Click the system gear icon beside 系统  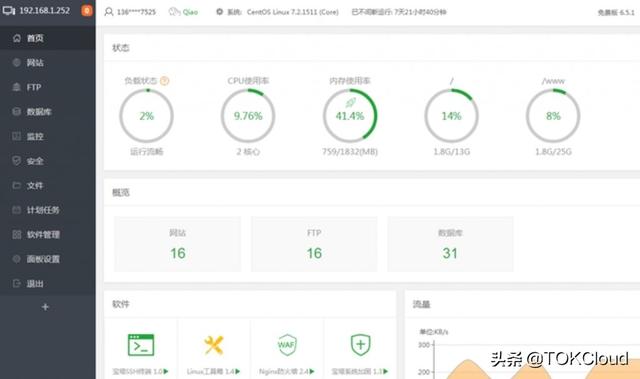(x=220, y=12)
